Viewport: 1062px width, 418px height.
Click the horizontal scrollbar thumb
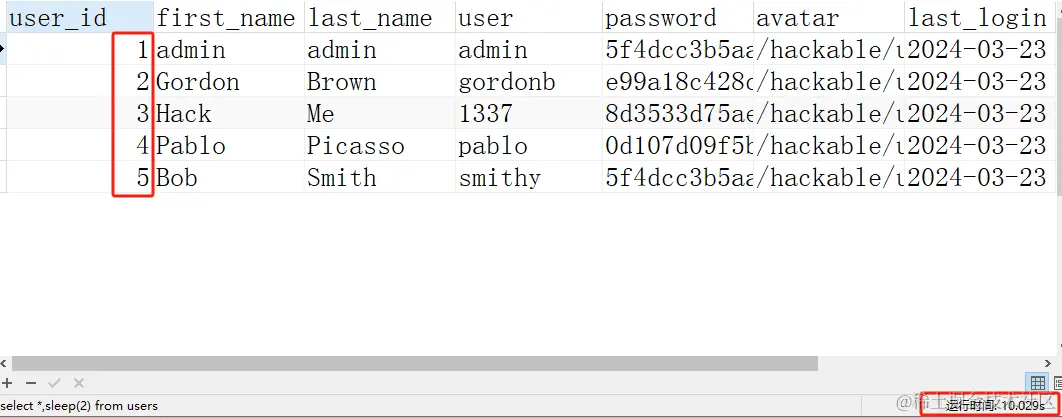tap(415, 364)
